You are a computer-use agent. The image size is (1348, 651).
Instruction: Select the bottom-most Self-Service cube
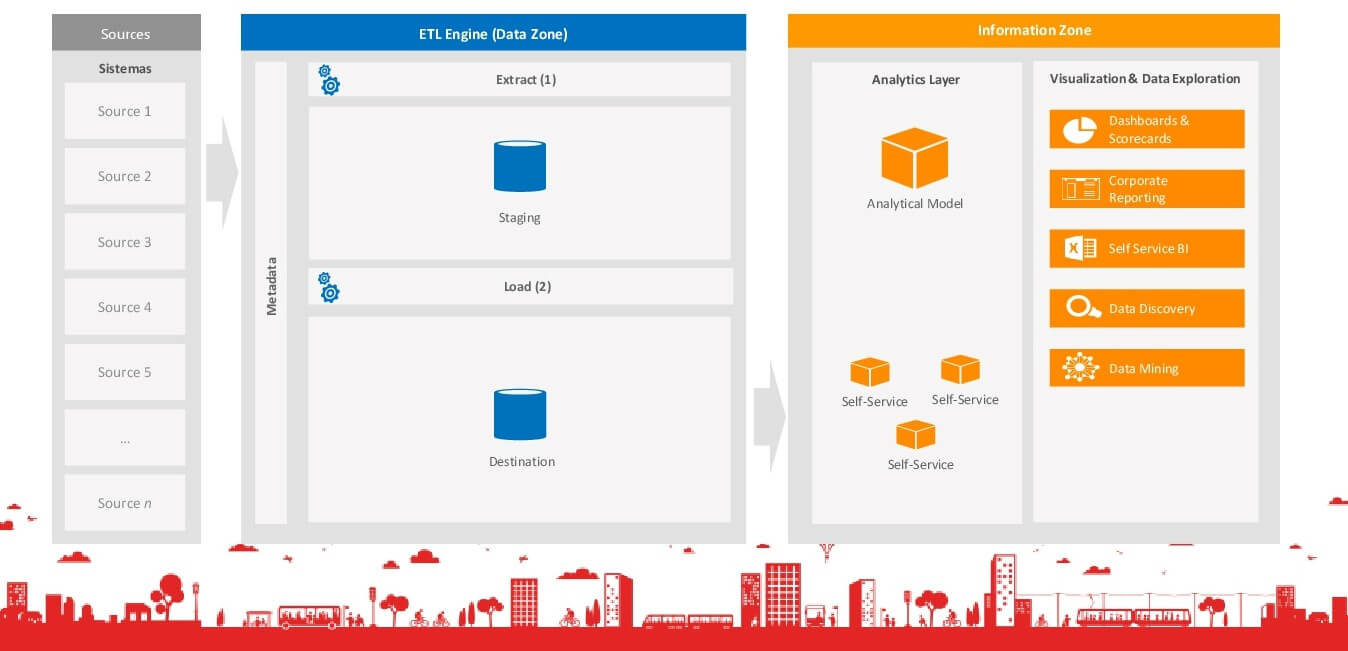915,435
